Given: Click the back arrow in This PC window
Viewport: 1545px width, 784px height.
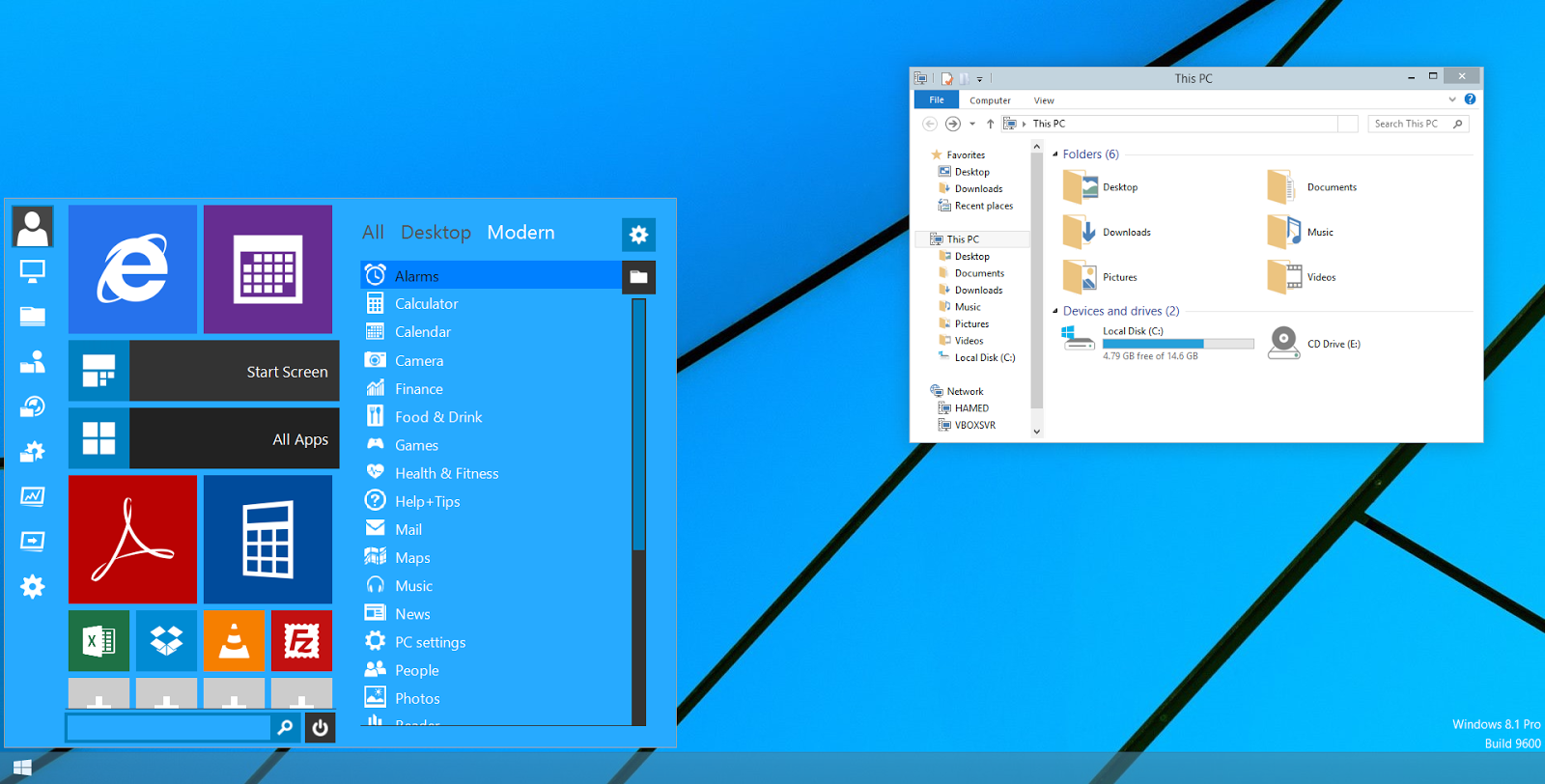Looking at the screenshot, I should tap(930, 124).
